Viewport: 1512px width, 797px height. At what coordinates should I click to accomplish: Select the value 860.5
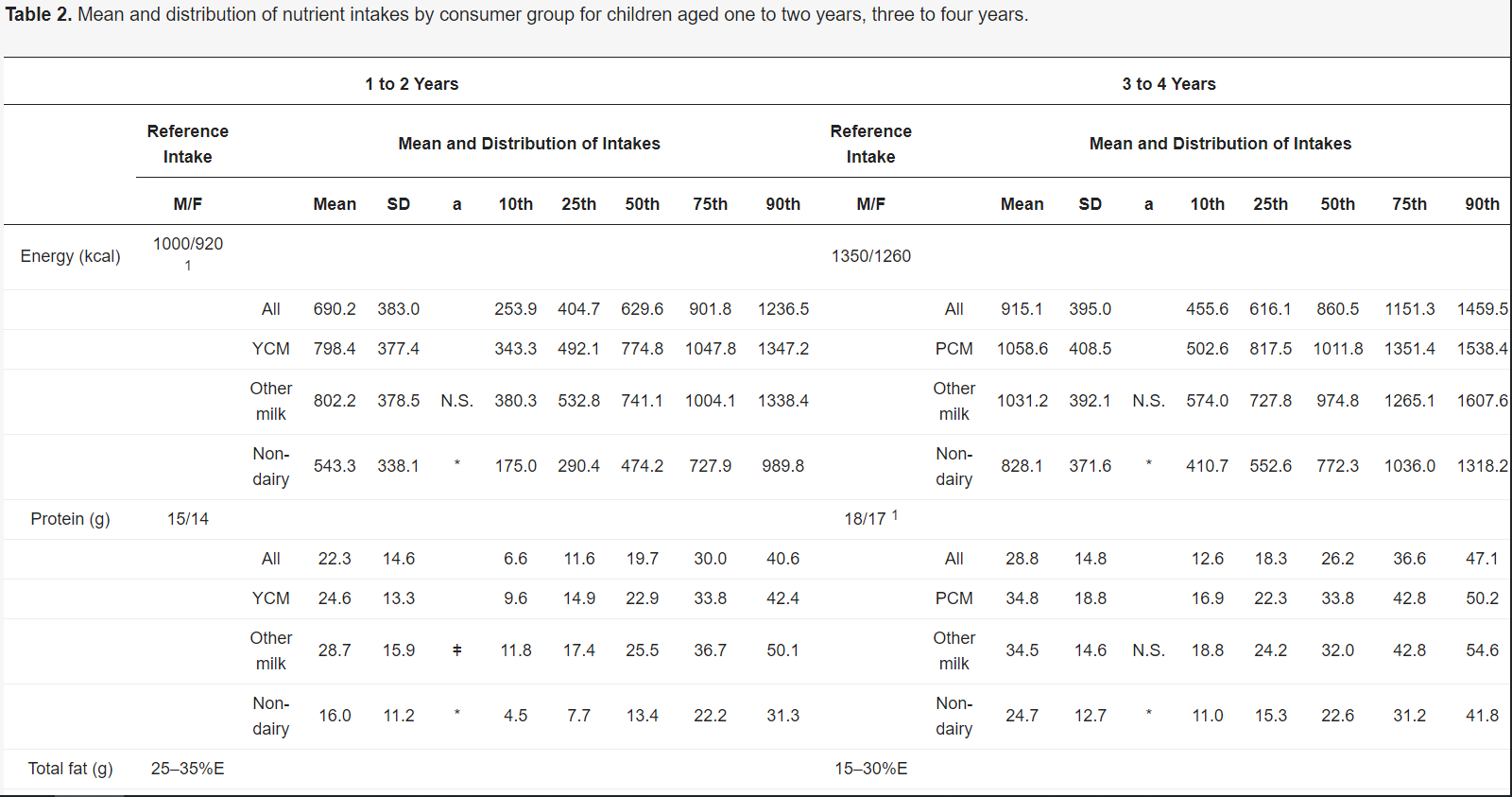[x=1338, y=309]
